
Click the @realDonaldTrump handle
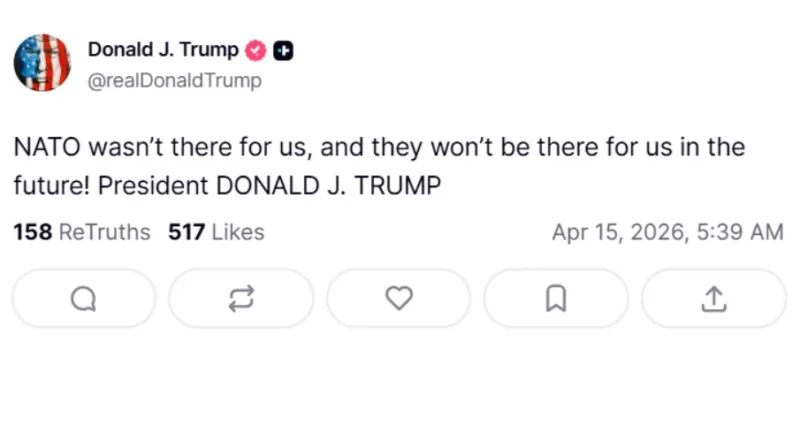click(x=175, y=81)
